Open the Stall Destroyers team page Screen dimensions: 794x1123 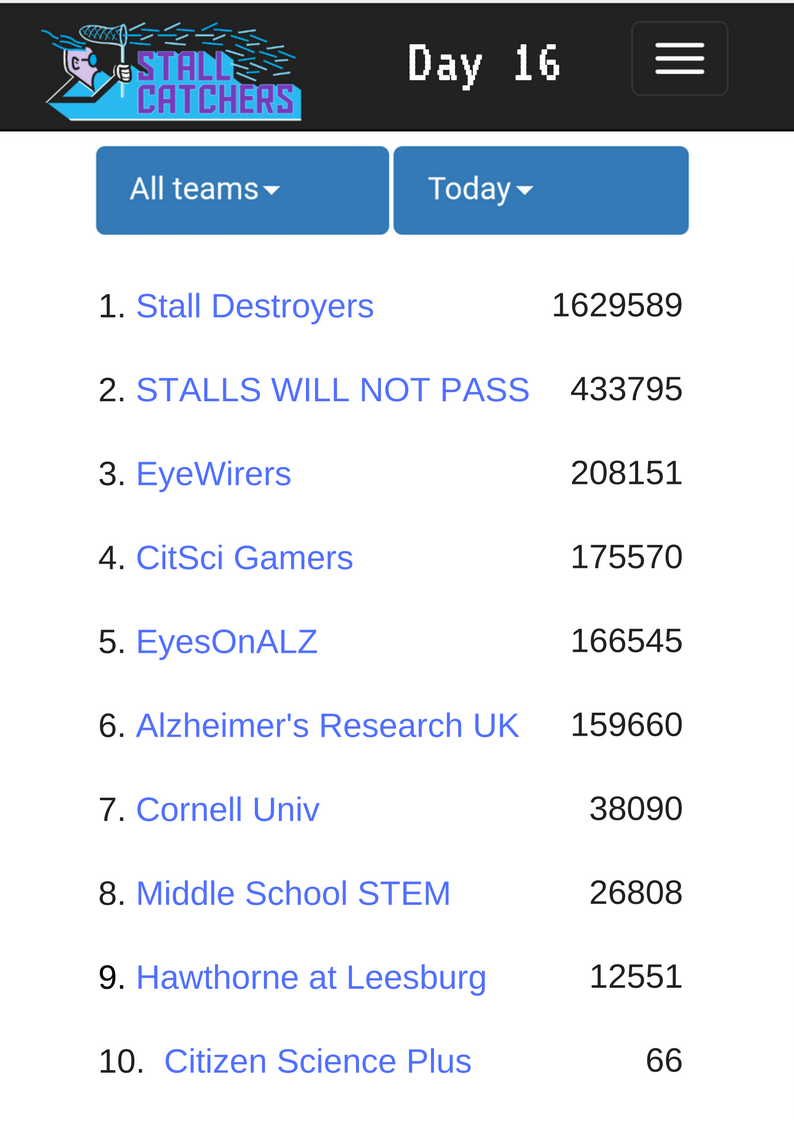[255, 307]
